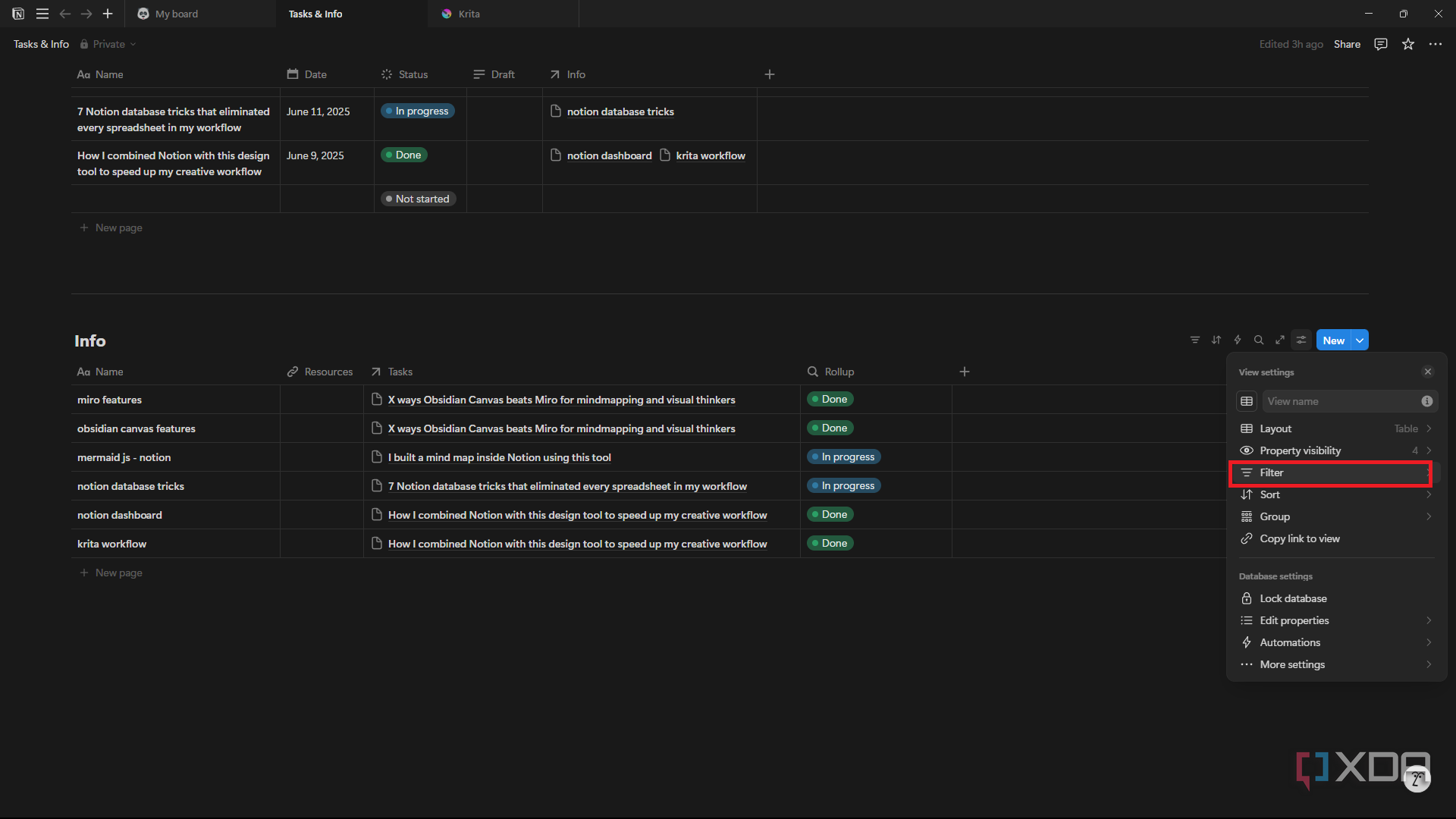
Task: Click the 'obsidian canvas features' row name
Action: (x=136, y=428)
